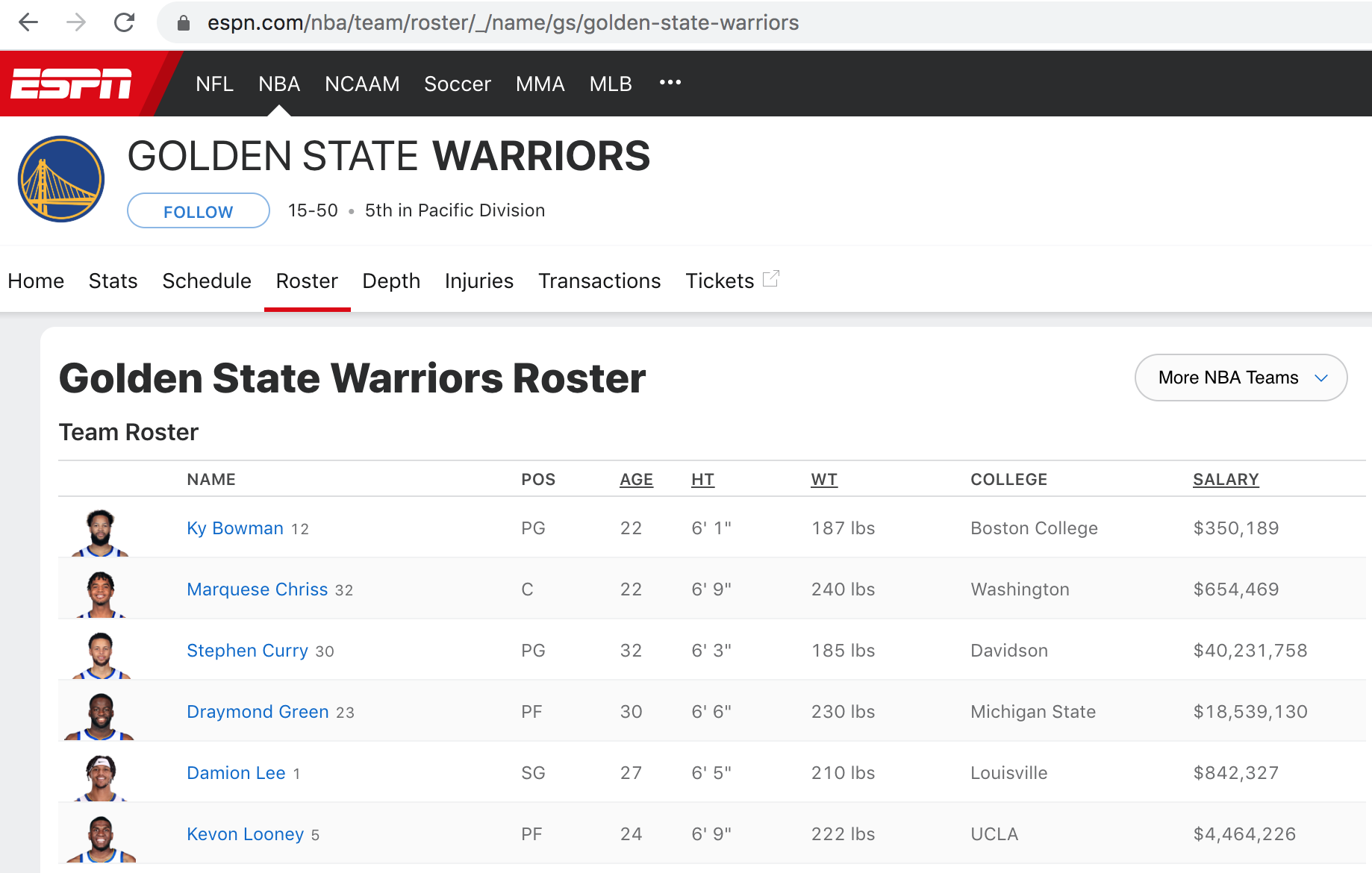
Task: Click the Louisville college cell
Action: click(1008, 773)
